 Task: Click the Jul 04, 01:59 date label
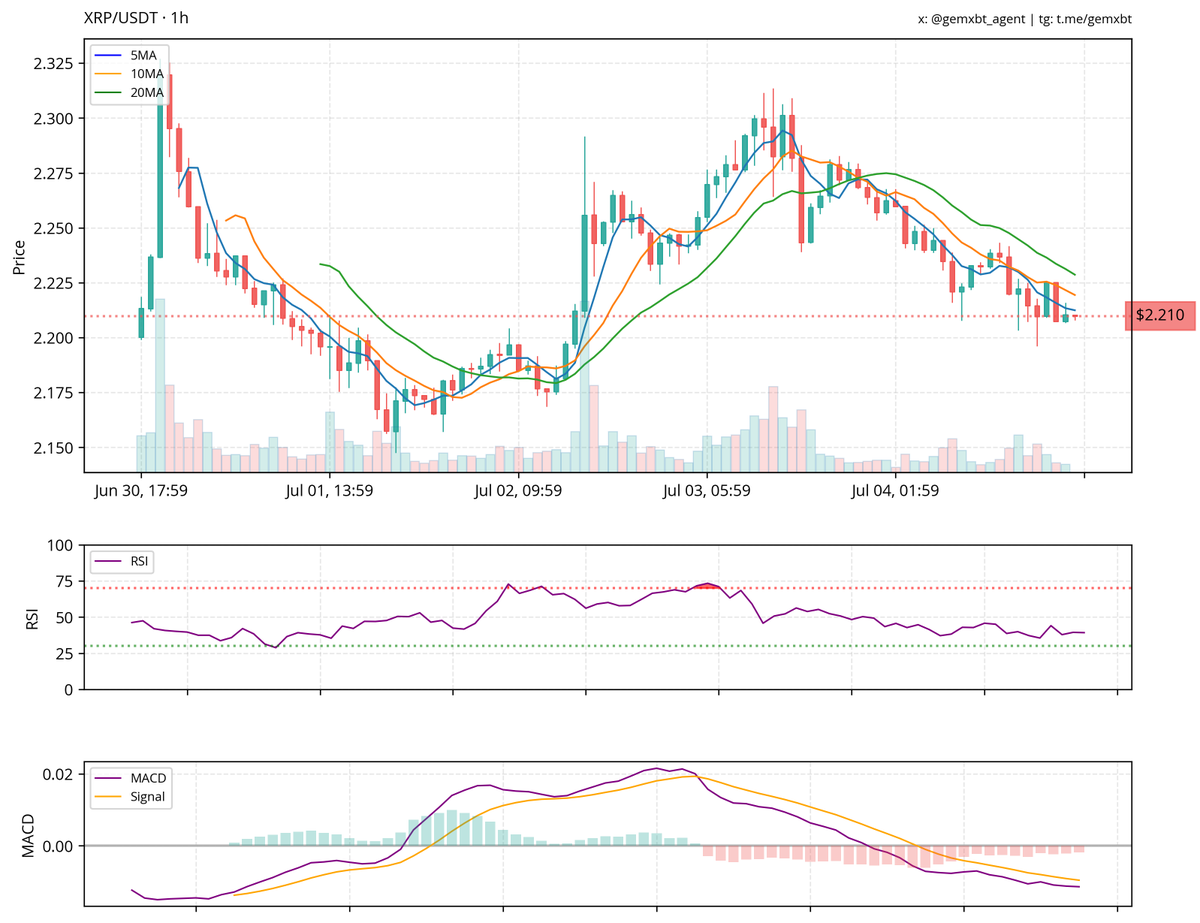pos(896,491)
